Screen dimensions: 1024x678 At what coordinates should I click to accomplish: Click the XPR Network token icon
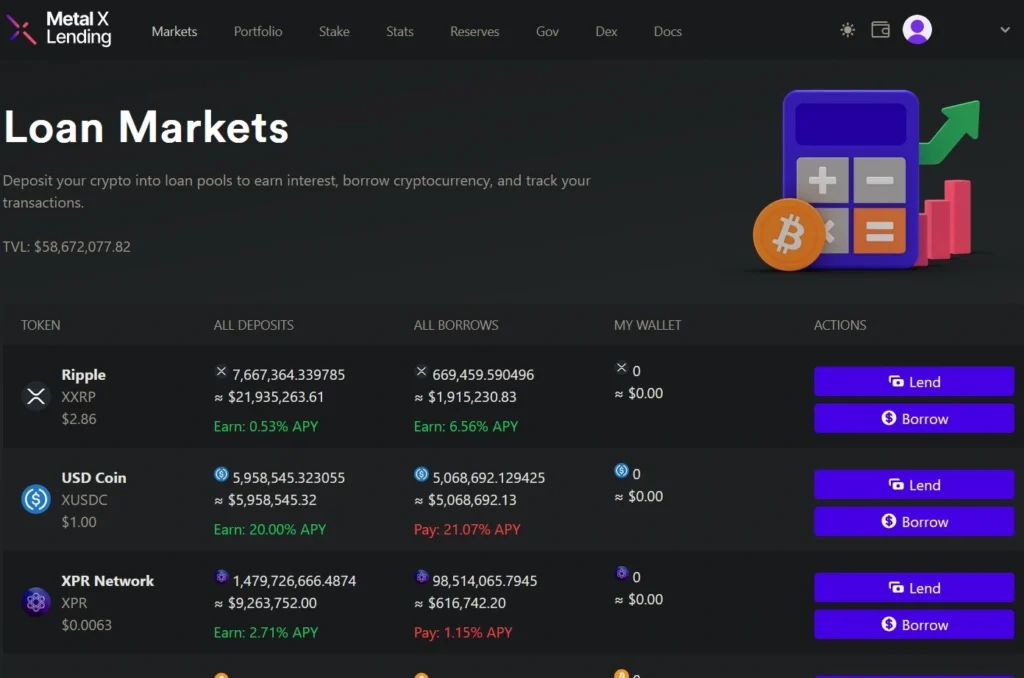[x=36, y=602]
